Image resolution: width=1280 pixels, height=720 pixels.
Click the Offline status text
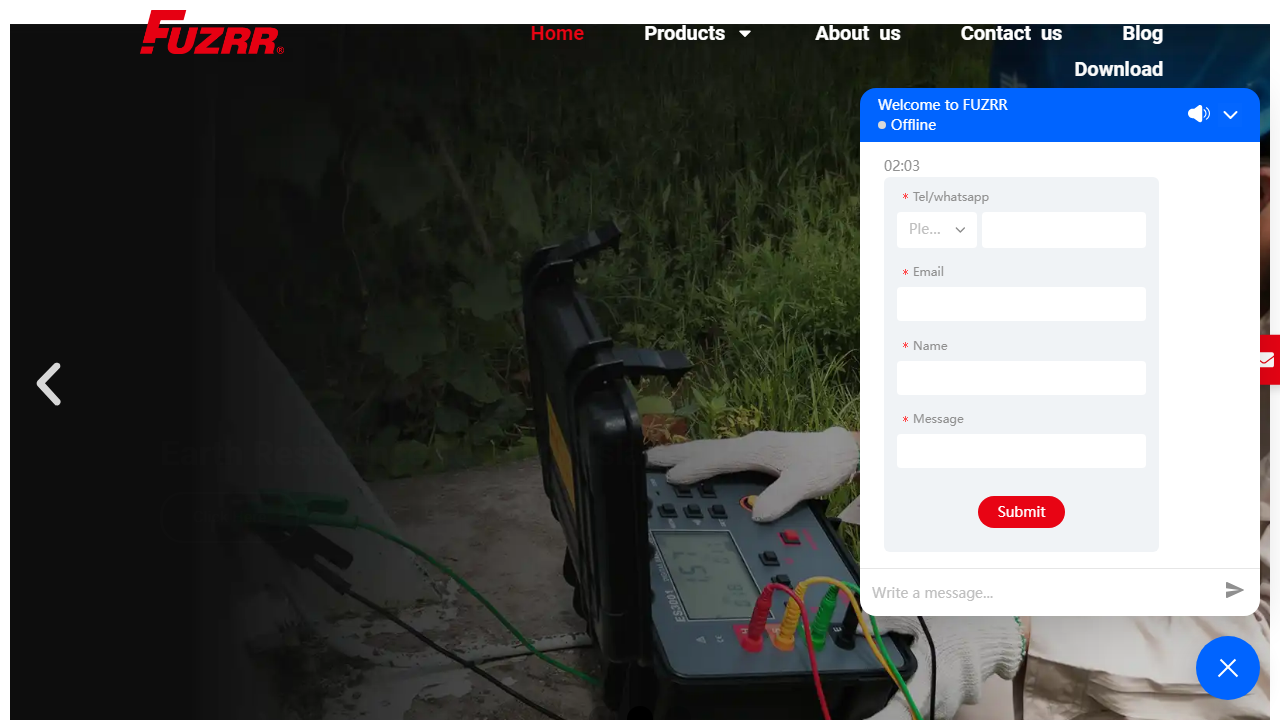click(913, 125)
